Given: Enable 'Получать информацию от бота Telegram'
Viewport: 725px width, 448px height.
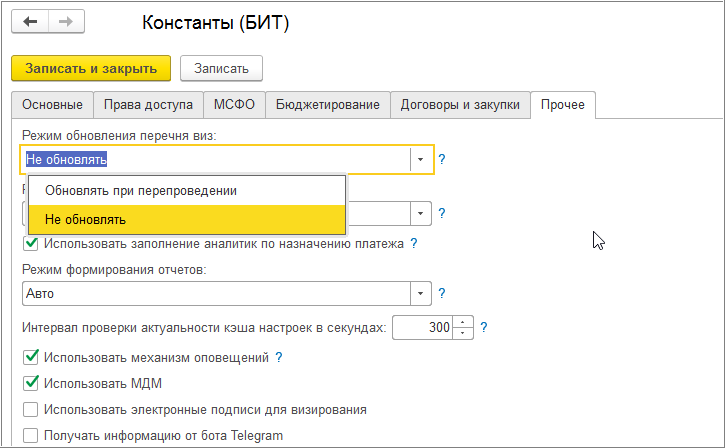Looking at the screenshot, I should point(31,435).
